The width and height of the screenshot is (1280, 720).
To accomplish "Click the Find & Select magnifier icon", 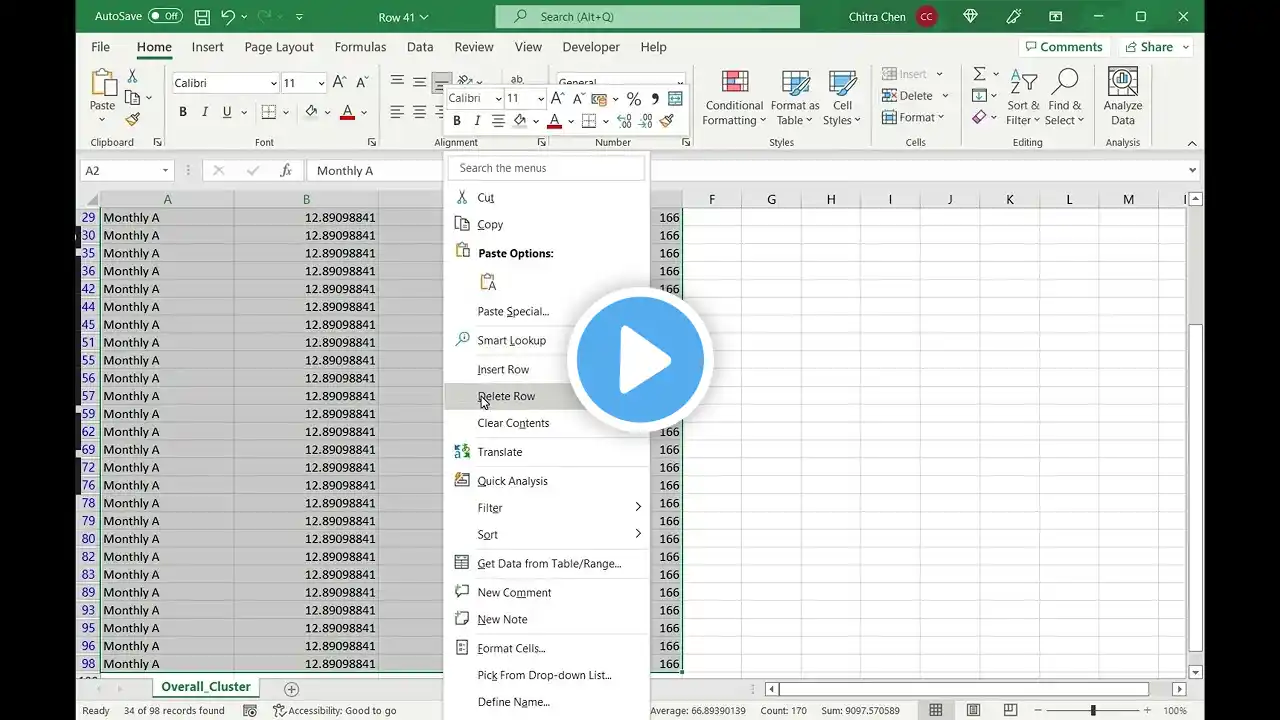I will coord(1064,83).
